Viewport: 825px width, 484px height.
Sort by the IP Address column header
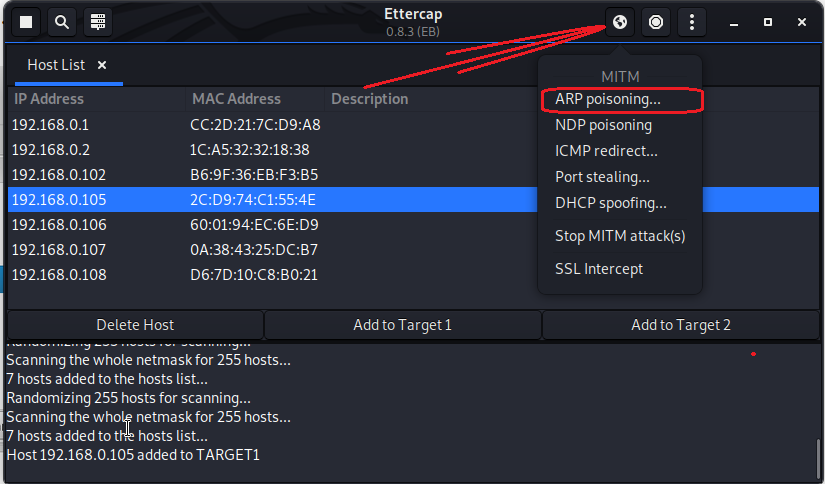coord(48,99)
